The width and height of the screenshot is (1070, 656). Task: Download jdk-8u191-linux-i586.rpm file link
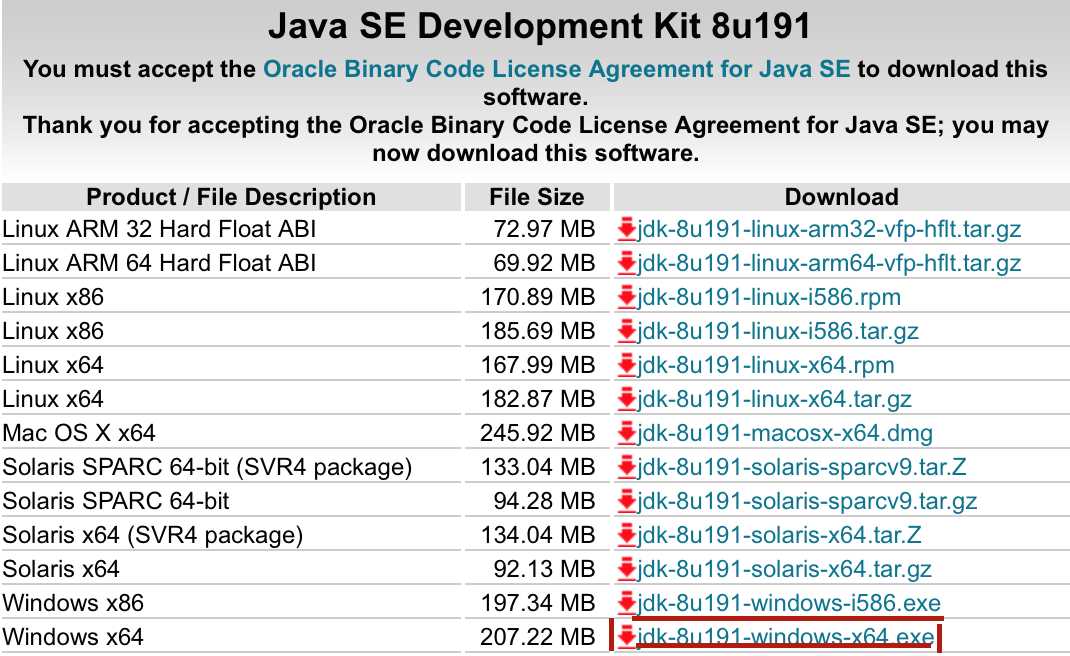click(x=769, y=297)
